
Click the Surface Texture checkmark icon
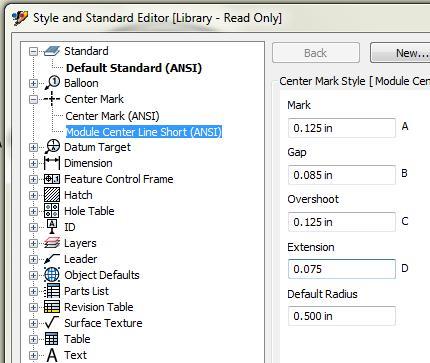(52, 323)
